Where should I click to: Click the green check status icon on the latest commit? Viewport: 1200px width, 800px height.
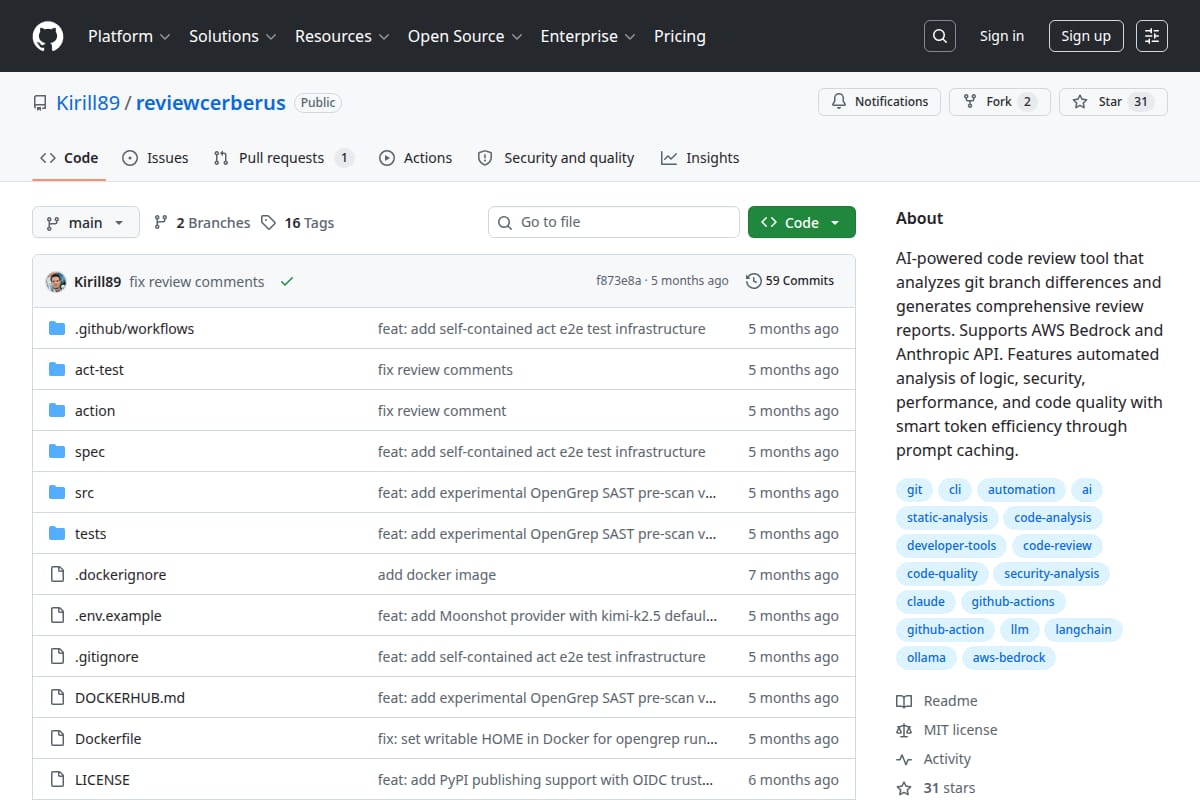[287, 282]
